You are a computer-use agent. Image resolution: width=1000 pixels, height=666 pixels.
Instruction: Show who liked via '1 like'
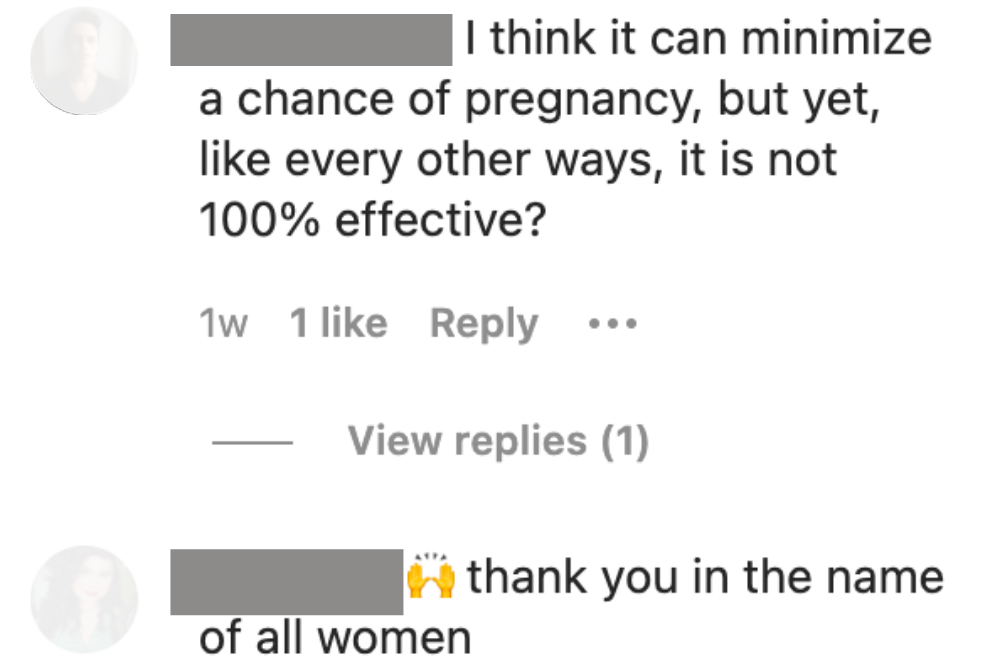pos(339,323)
